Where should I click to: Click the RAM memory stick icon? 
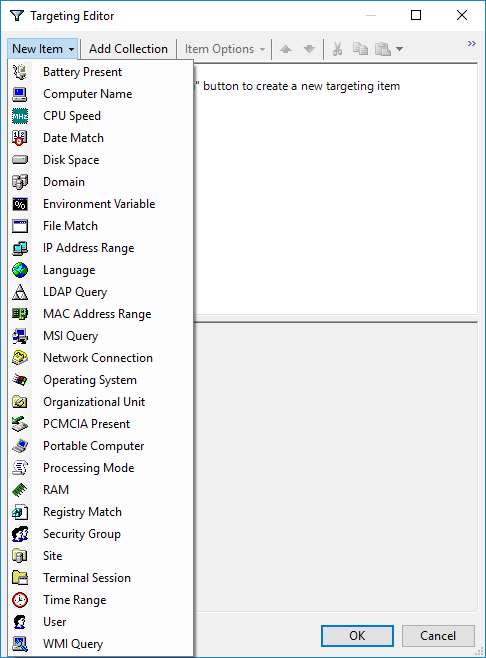pyautogui.click(x=20, y=490)
